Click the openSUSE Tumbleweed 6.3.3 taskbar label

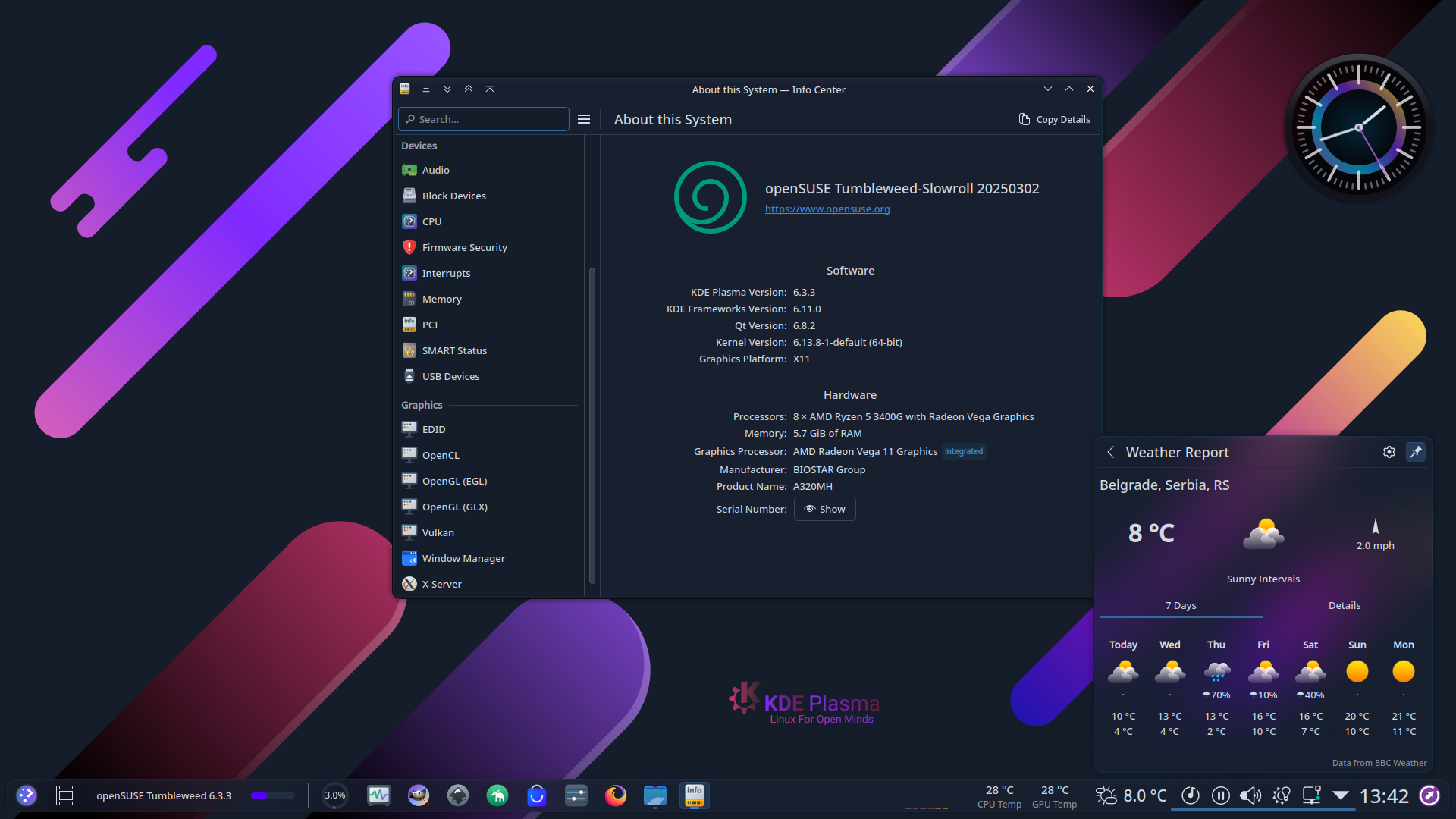(164, 795)
